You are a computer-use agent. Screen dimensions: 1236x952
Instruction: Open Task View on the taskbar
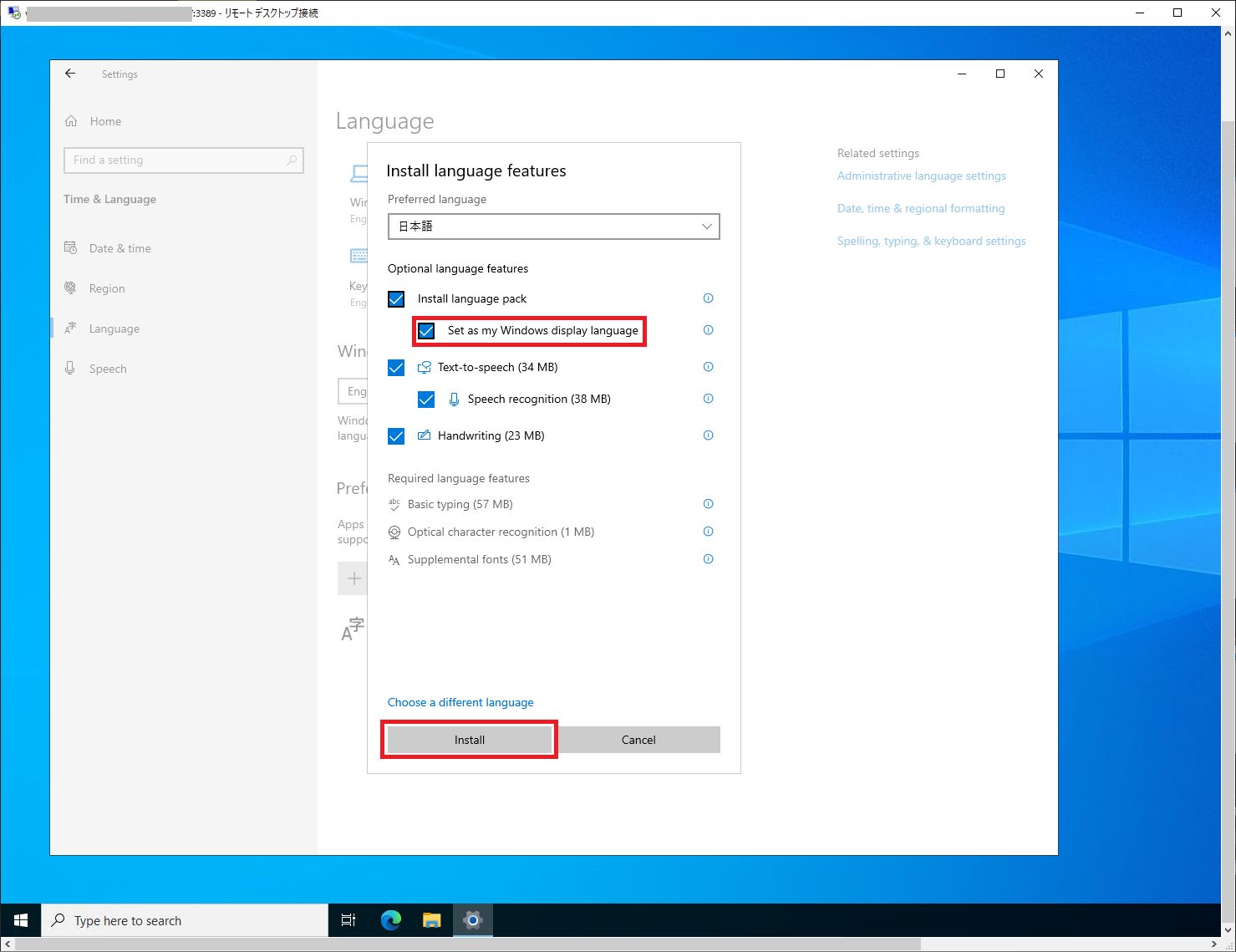pyautogui.click(x=348, y=920)
